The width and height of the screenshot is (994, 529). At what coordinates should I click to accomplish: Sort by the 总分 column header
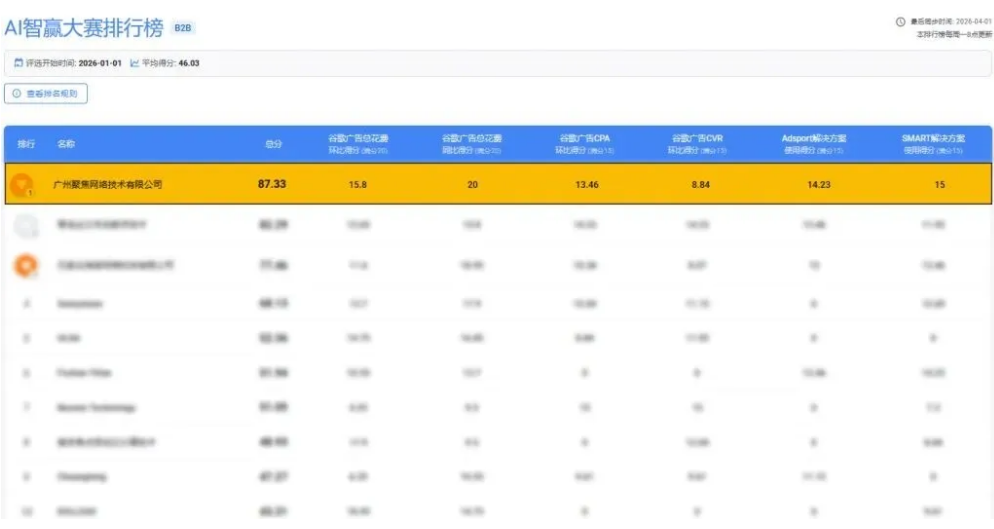(x=273, y=144)
